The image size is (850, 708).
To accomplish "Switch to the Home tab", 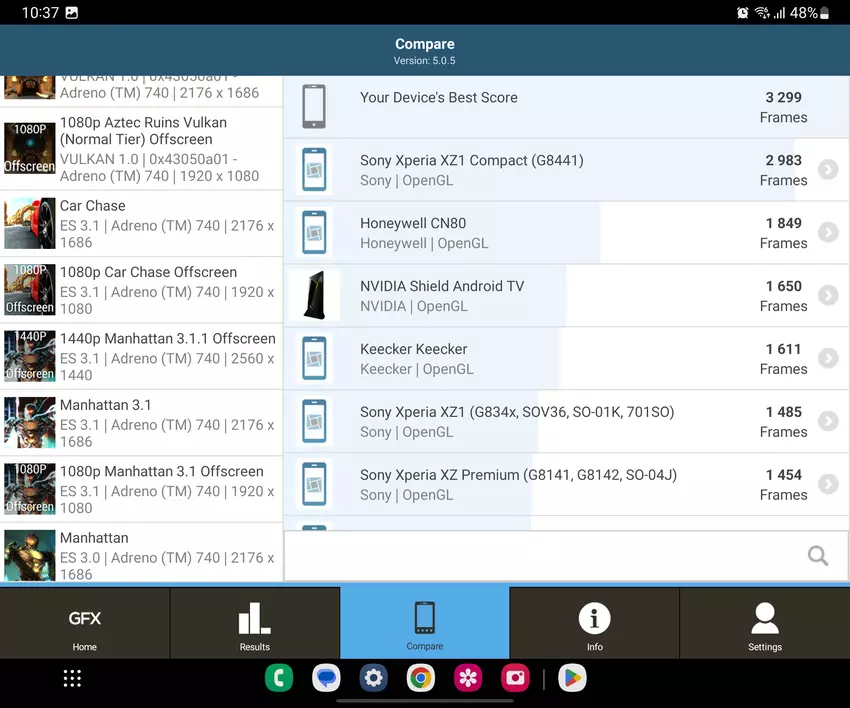I will [85, 624].
